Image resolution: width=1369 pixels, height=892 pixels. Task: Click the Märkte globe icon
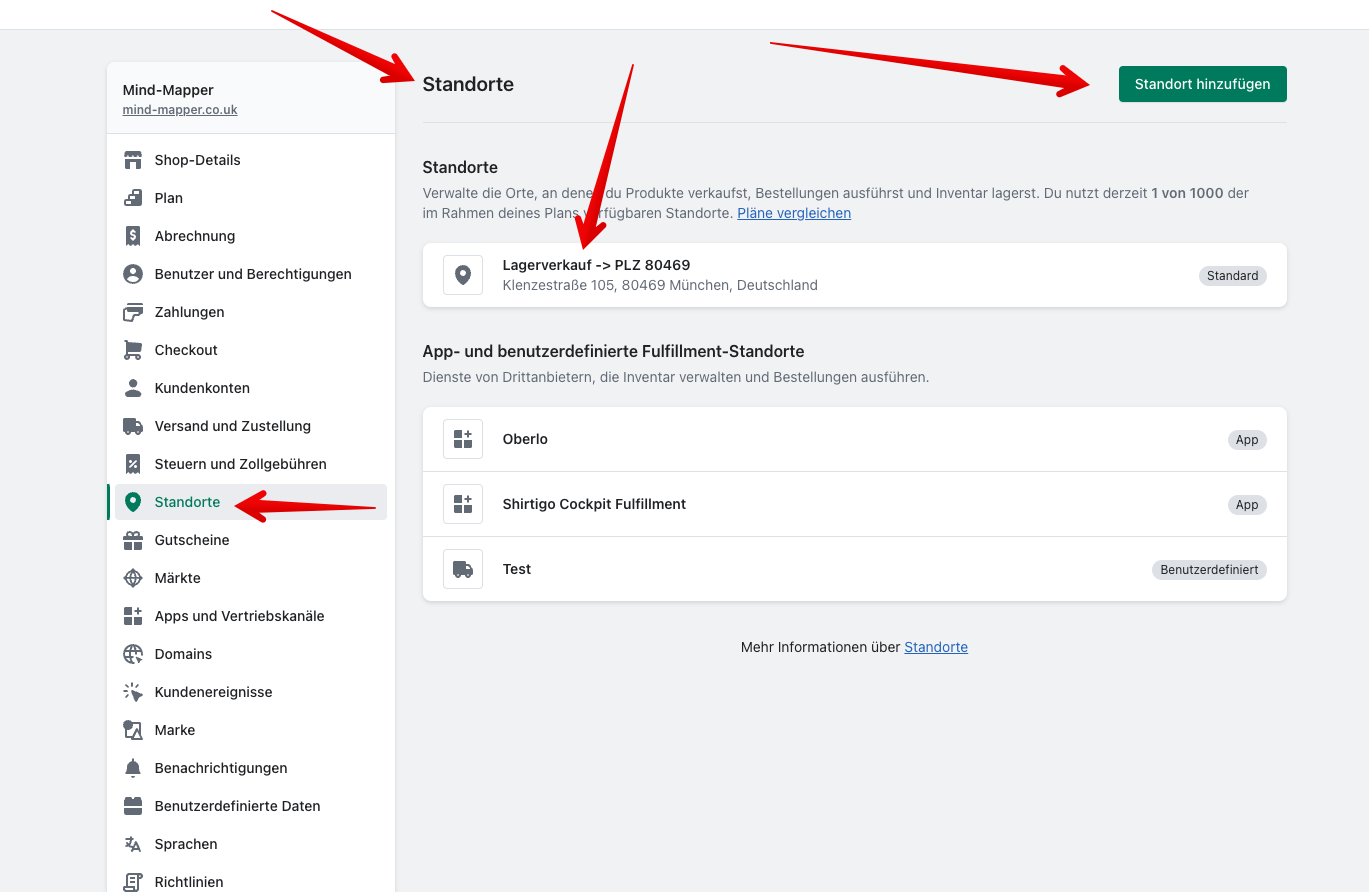tap(133, 578)
